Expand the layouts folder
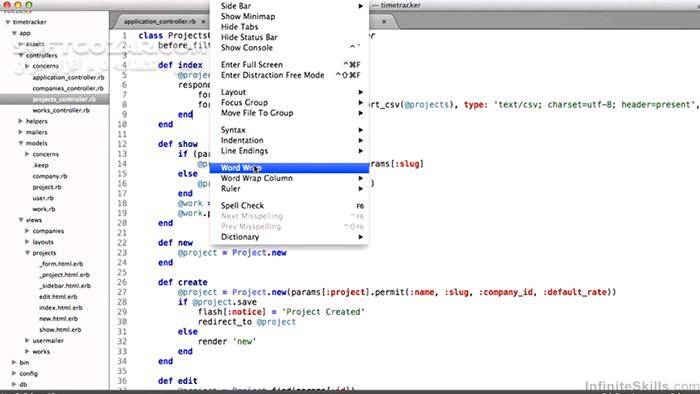Viewport: 700px width, 394px height. [27, 242]
